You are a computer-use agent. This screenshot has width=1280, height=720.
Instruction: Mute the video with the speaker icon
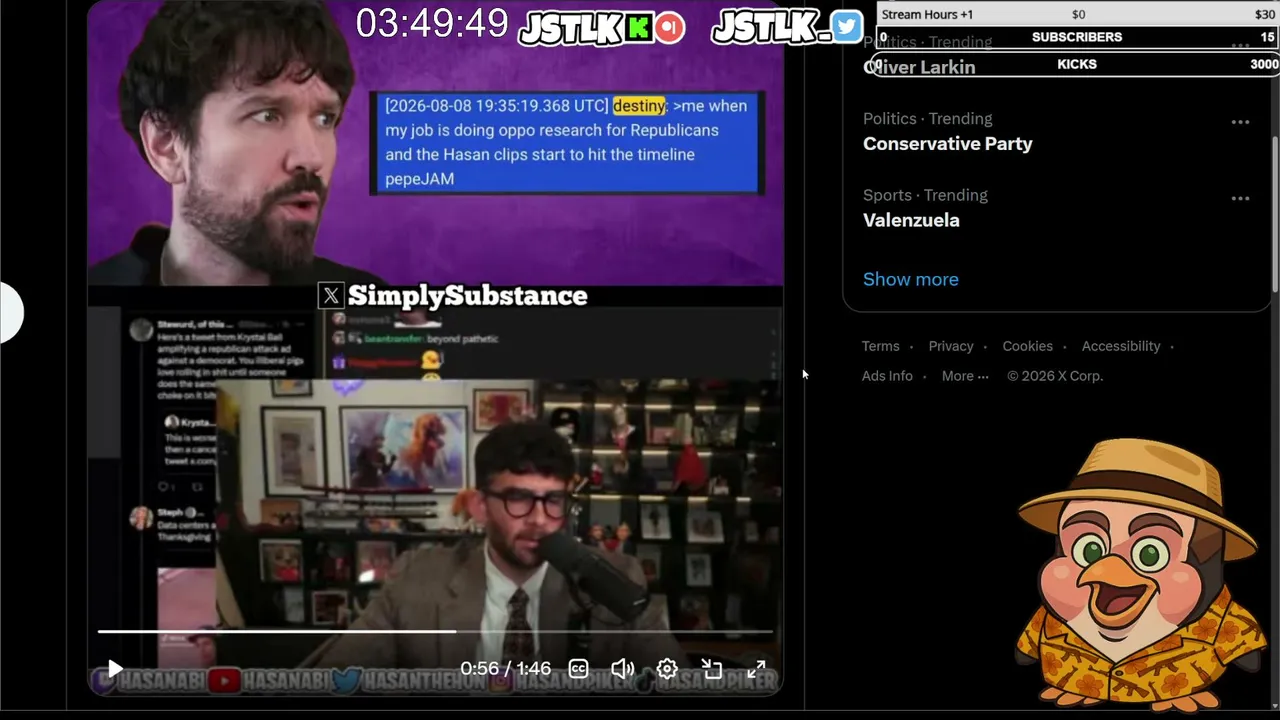[x=622, y=669]
